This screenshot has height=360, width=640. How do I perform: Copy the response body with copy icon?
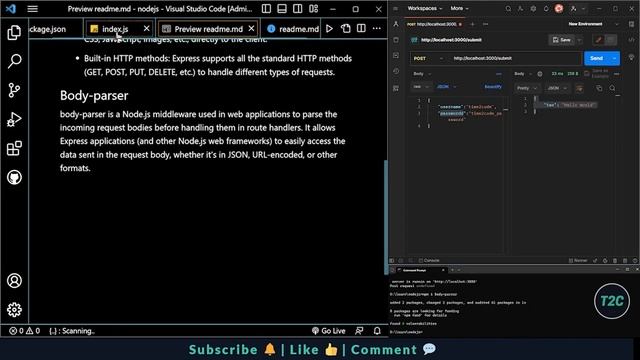tap(599, 88)
